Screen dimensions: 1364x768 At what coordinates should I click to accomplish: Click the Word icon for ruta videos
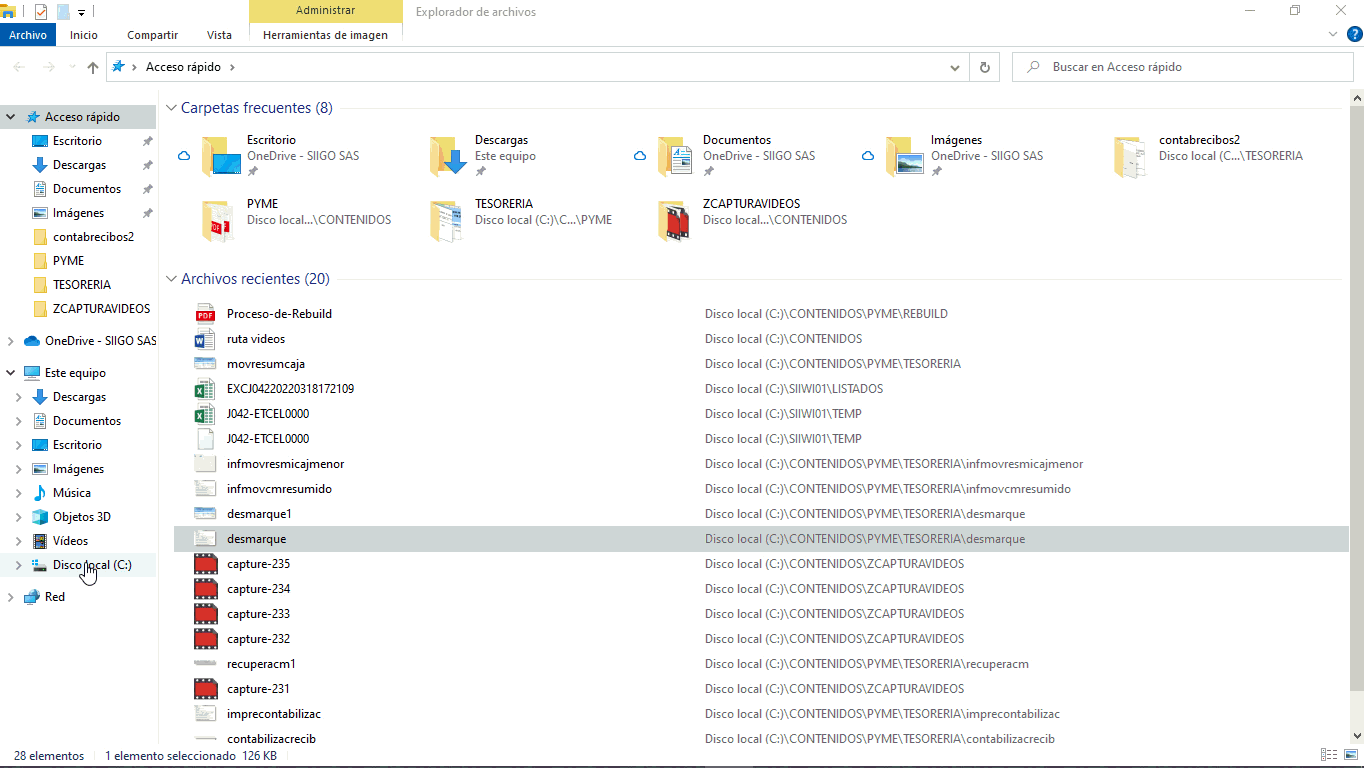pyautogui.click(x=205, y=339)
